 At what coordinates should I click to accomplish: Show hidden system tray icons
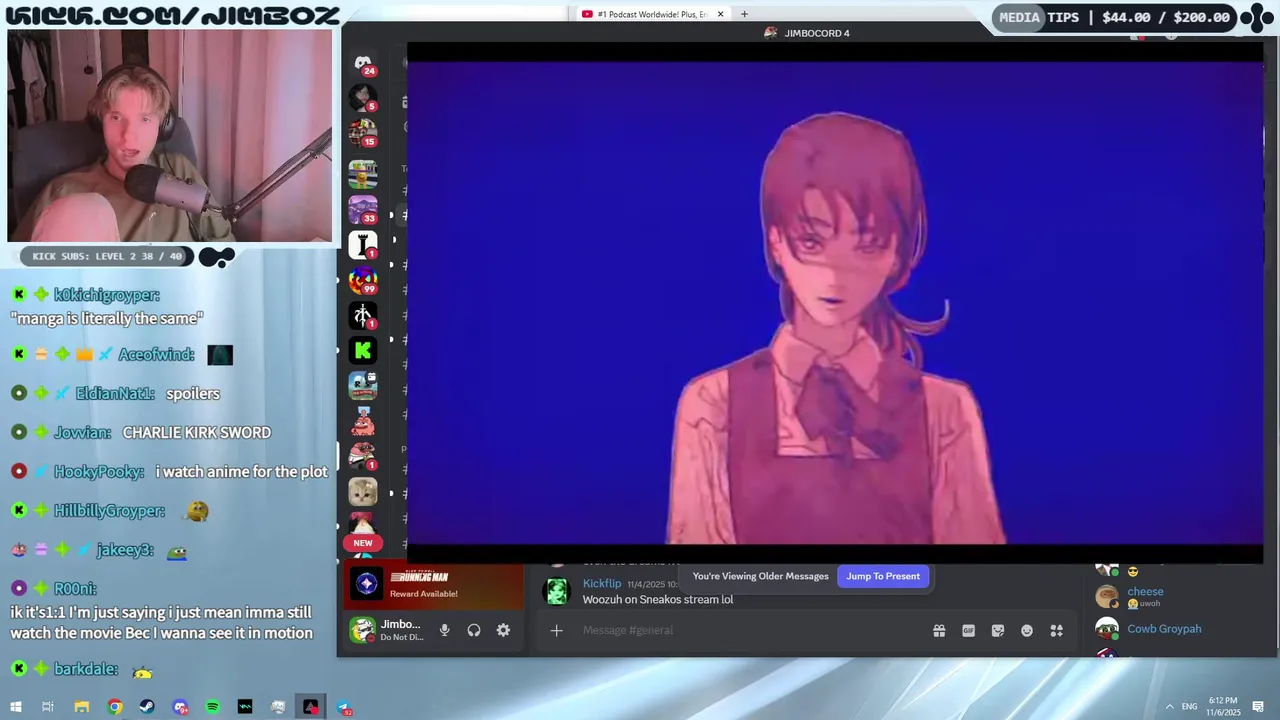(1169, 707)
